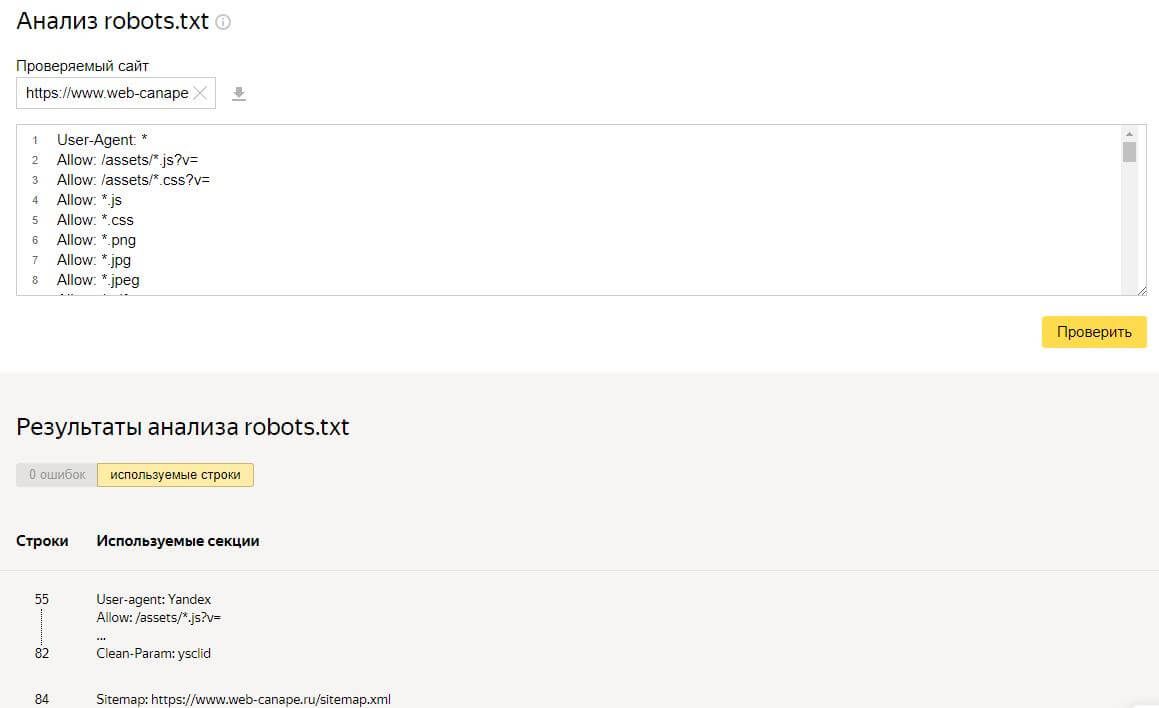Image resolution: width=1159 pixels, height=708 pixels.
Task: Click the info icon beside Анализ robots.txt
Action: (223, 22)
